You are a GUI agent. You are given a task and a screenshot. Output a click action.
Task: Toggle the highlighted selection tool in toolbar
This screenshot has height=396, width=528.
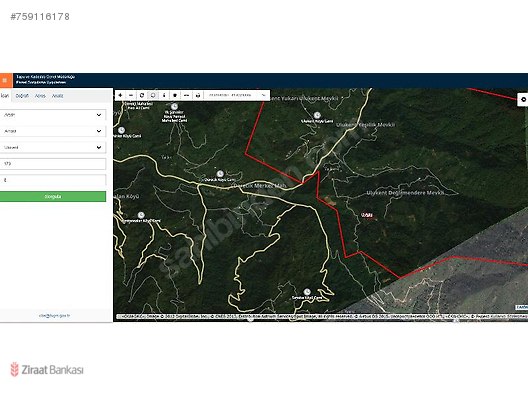[153, 95]
